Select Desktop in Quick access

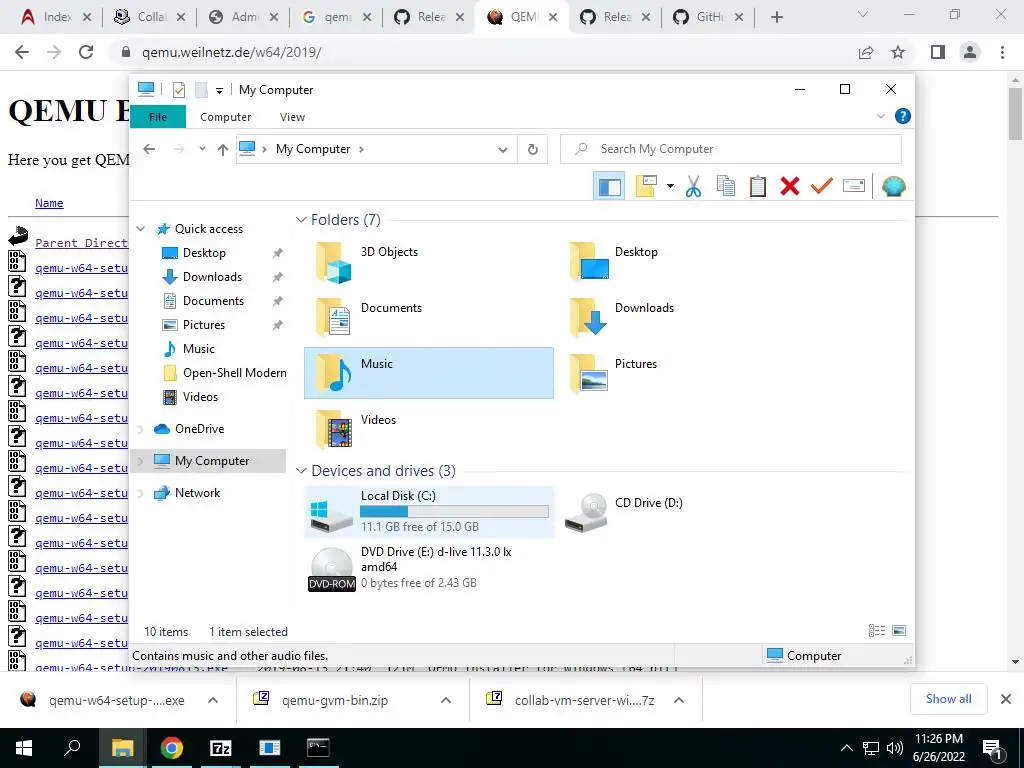pyautogui.click(x=204, y=253)
